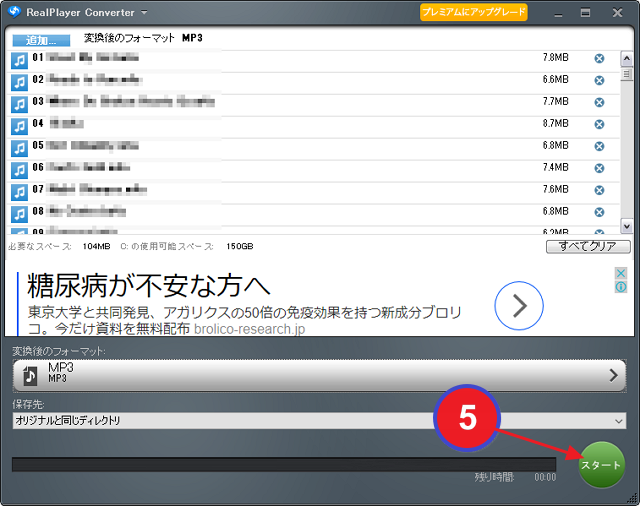The image size is (640, 506).
Task: Select the music note icon for track 04
Action: click(x=19, y=126)
